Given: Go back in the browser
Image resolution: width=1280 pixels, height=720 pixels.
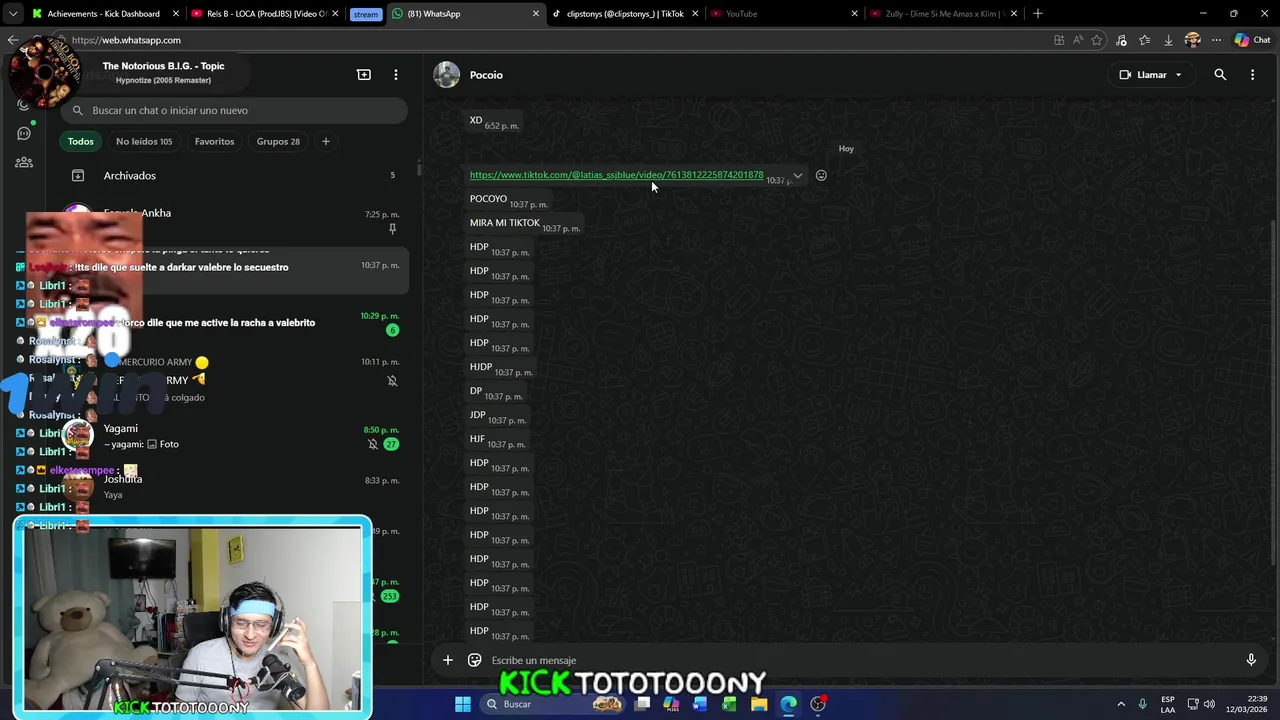Looking at the screenshot, I should click(x=12, y=40).
